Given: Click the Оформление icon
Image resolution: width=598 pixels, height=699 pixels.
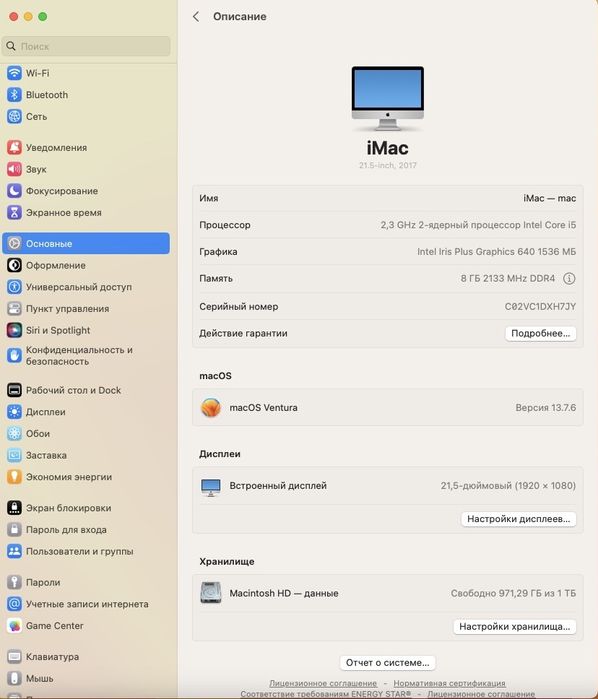Looking at the screenshot, I should click(14, 265).
